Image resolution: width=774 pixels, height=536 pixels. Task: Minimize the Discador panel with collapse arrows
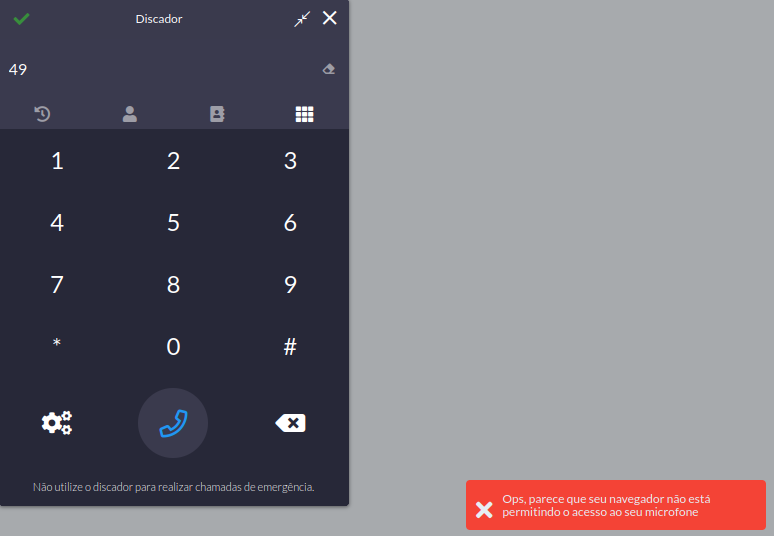[x=302, y=19]
